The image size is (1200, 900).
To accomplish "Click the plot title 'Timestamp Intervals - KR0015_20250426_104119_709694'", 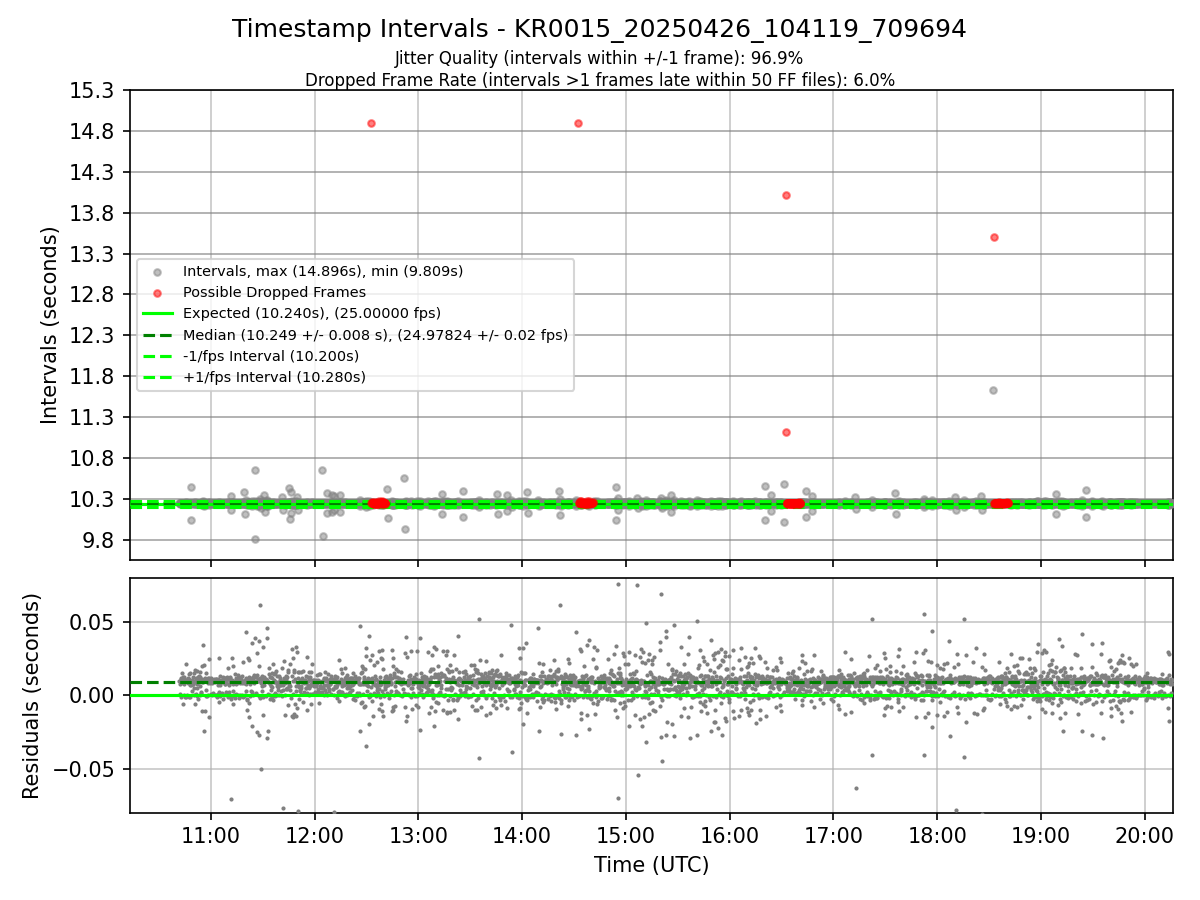I will point(599,29).
